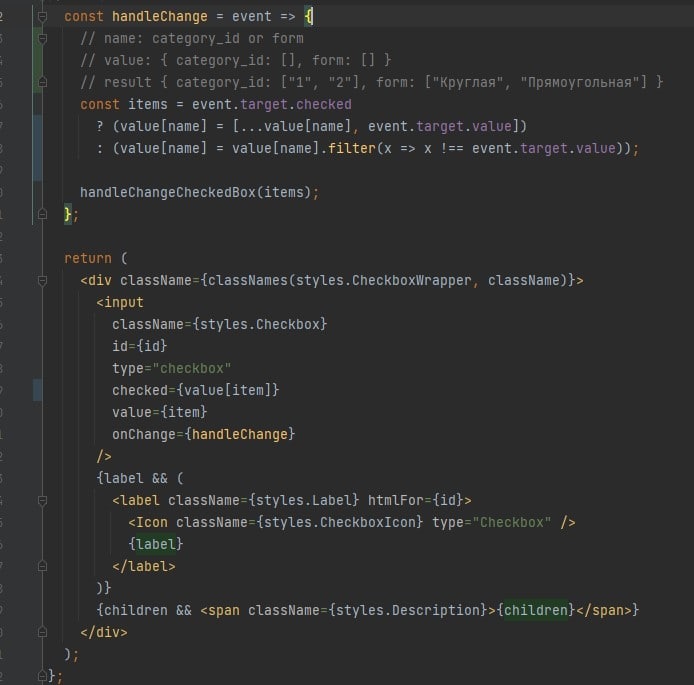Collapse the handleChange function fold marker

pos(42,17)
